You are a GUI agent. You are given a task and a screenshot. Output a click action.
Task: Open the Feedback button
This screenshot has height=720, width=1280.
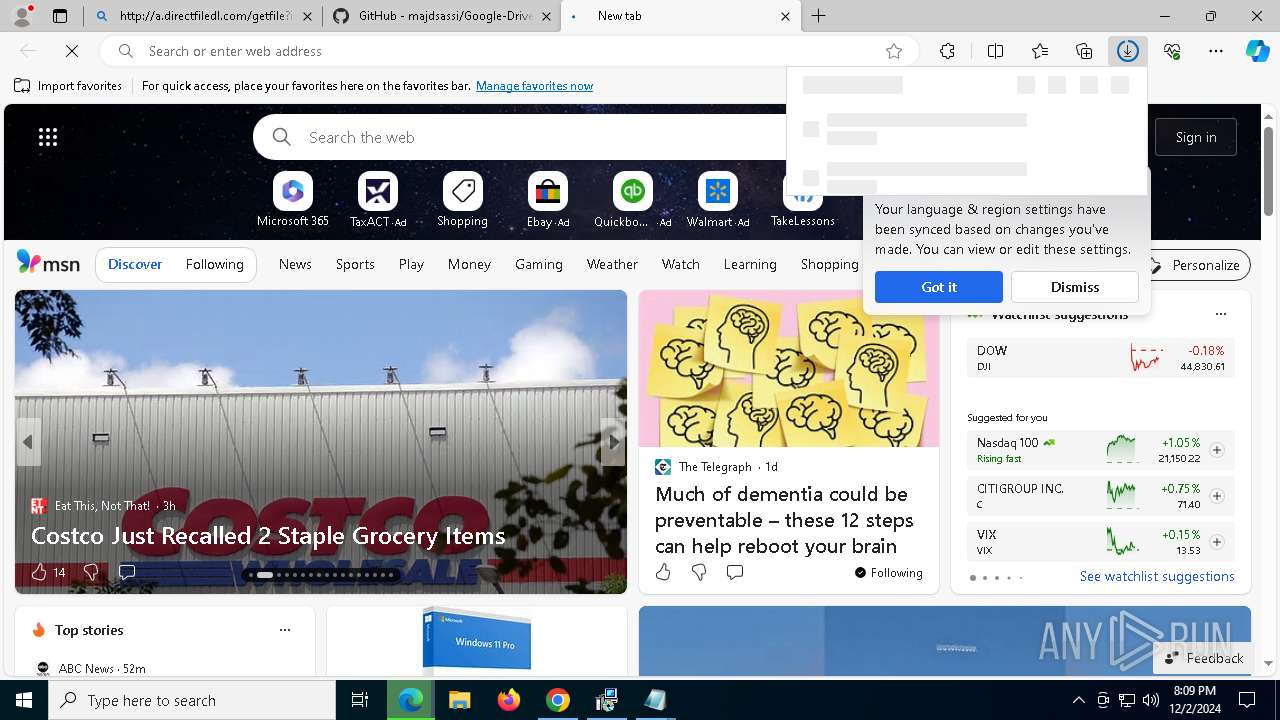pyautogui.click(x=1203, y=658)
